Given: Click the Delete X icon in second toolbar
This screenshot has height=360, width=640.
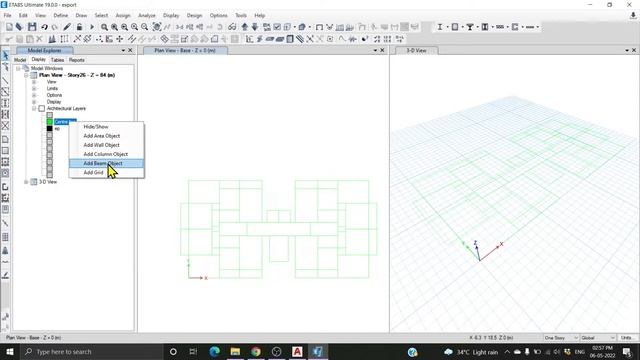Looking at the screenshot, I should [x=40, y=39].
